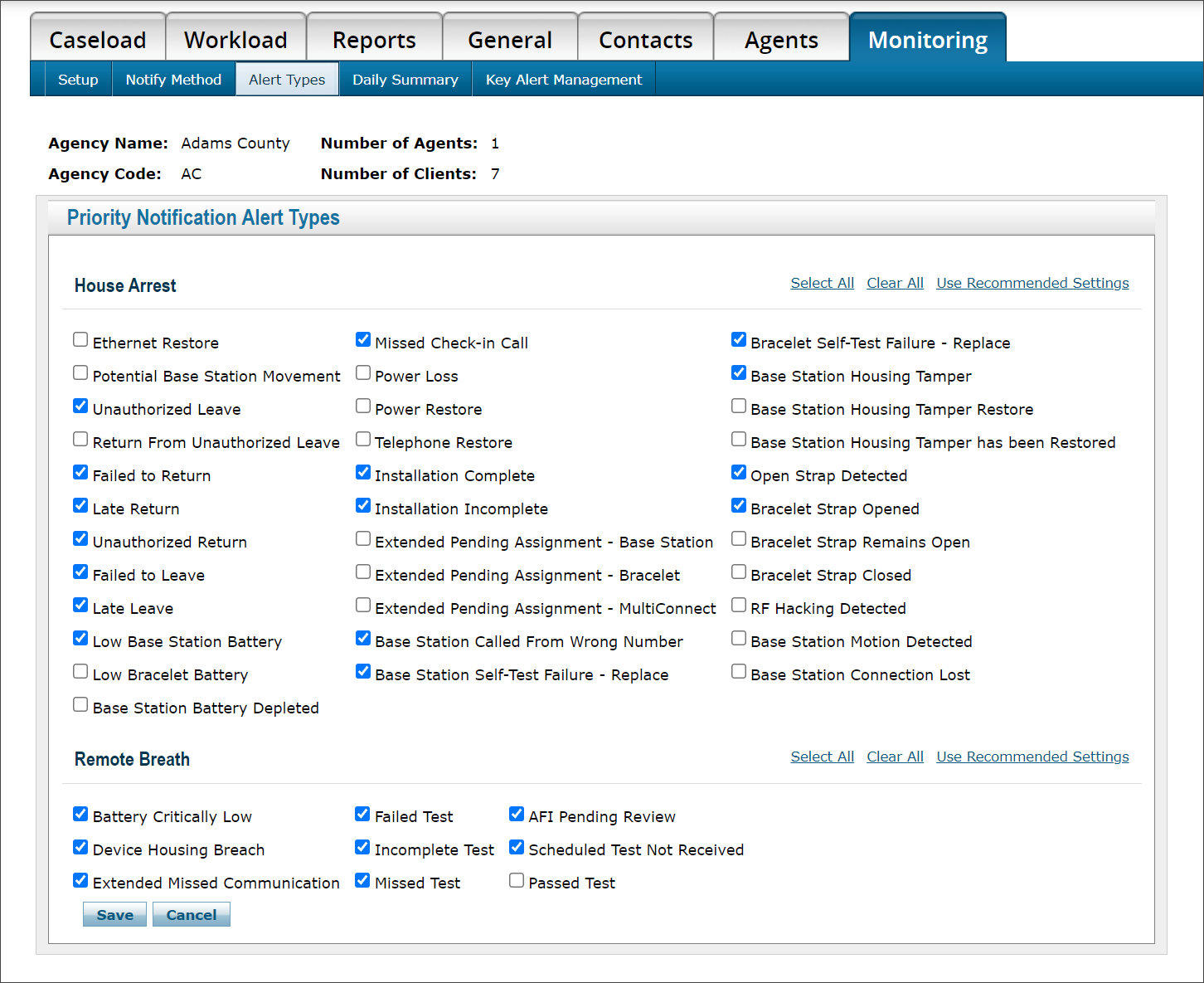Open Key Alert Management
This screenshot has width=1204, height=983.
pyautogui.click(x=563, y=79)
